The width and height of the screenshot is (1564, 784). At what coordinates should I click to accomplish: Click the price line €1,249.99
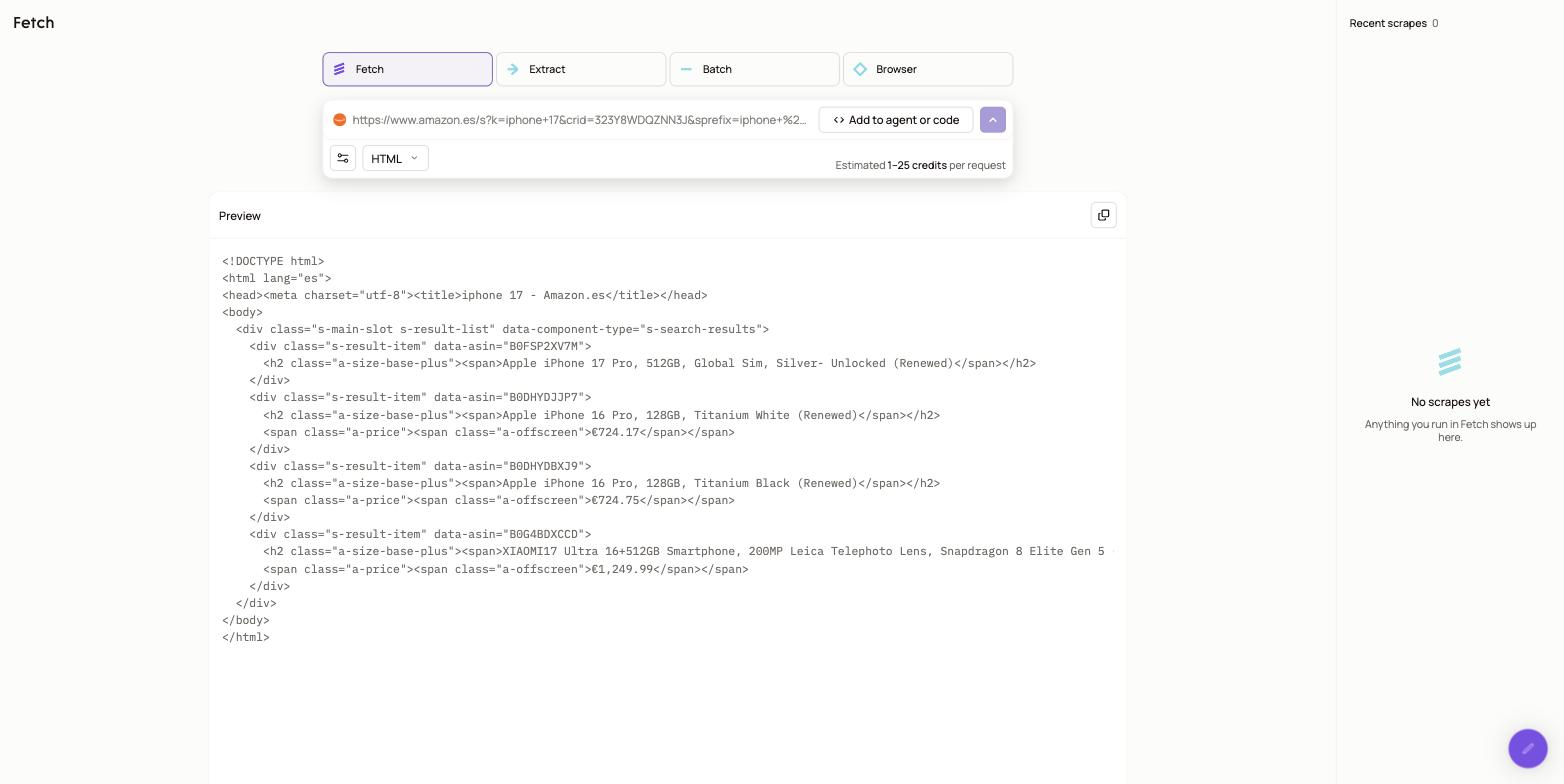pyautogui.click(x=506, y=569)
